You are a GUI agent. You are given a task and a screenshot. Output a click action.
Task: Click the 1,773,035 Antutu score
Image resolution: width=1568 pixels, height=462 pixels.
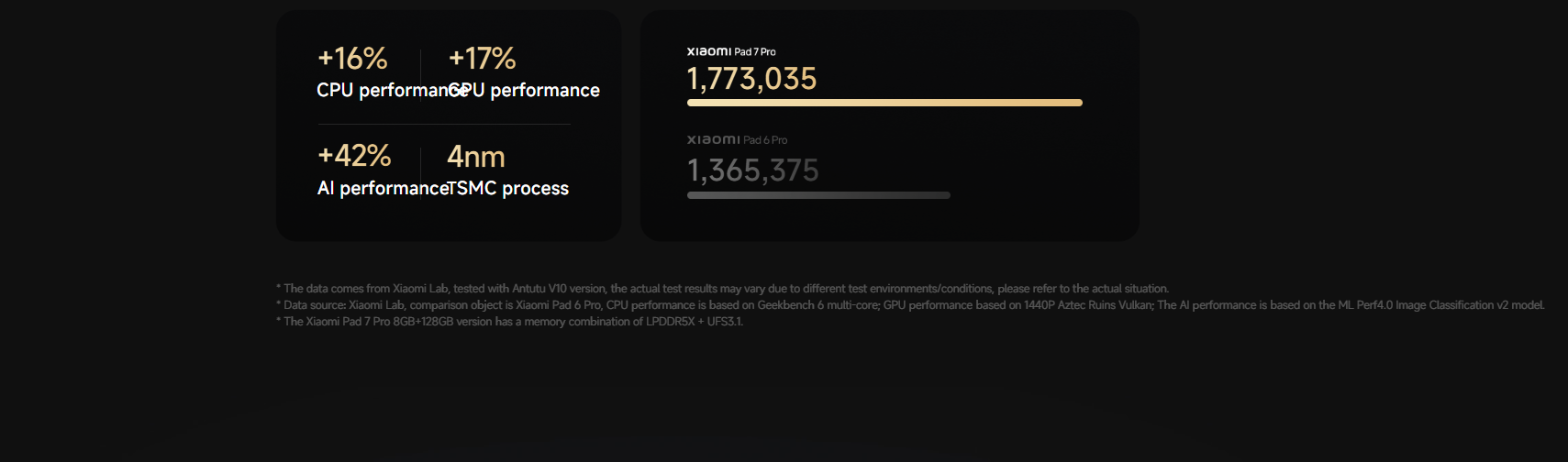(x=751, y=79)
